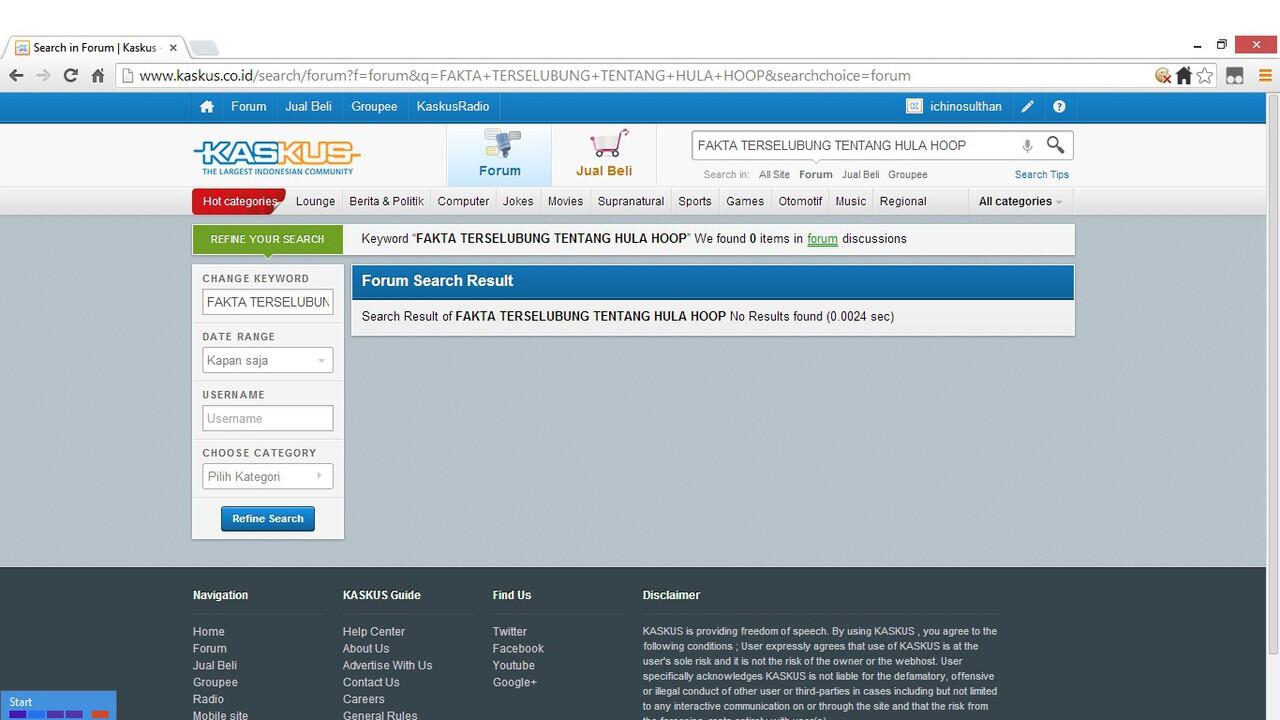Open the Regional category
The height and width of the screenshot is (720, 1280).
[903, 201]
